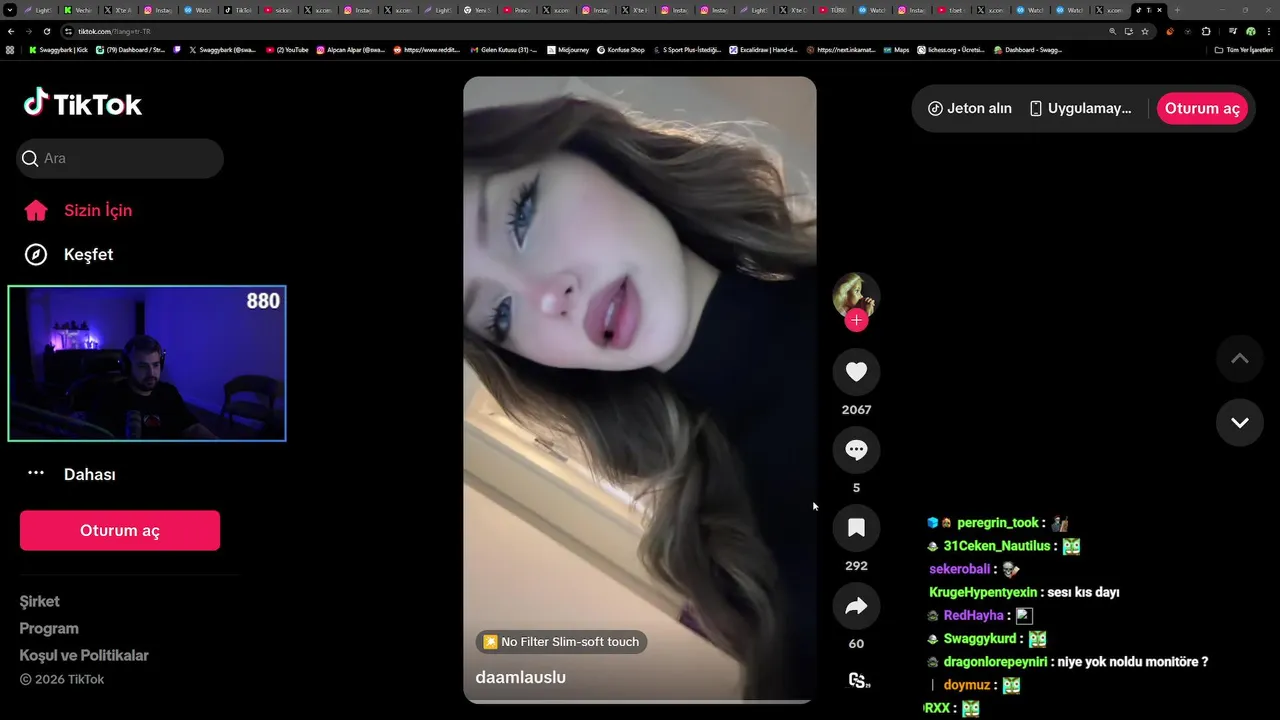The image size is (1280, 720).
Task: Open the Tüm Yer İşaretleri bookmarks folder
Action: point(1246,50)
